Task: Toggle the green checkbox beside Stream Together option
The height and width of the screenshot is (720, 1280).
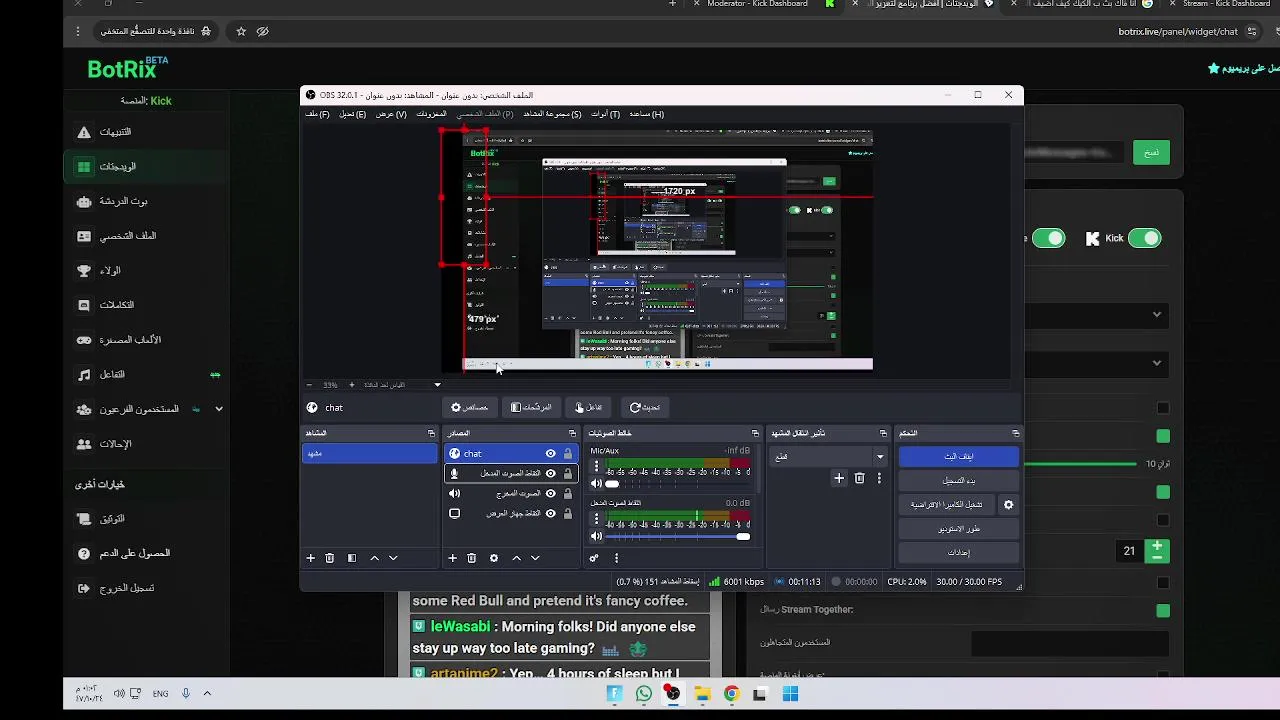Action: click(x=1162, y=610)
